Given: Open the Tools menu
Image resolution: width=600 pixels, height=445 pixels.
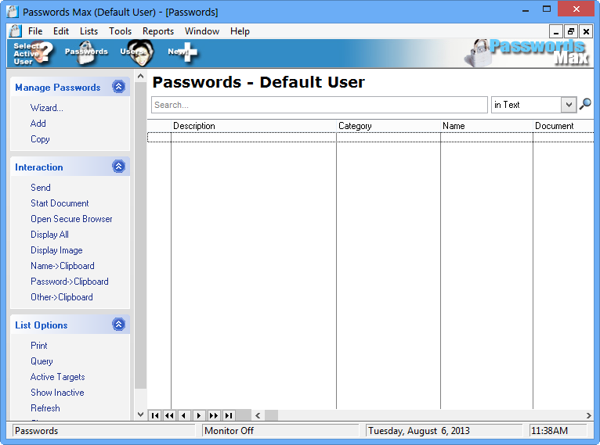Looking at the screenshot, I should pos(120,31).
